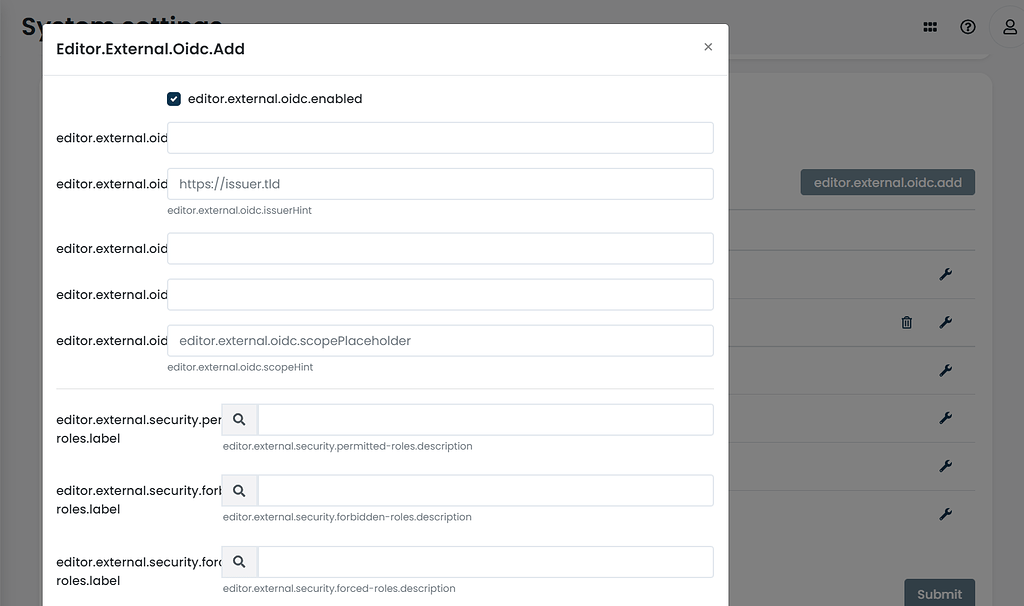The width and height of the screenshot is (1024, 606).
Task: Delete the setting using the trash icon
Action: click(906, 322)
